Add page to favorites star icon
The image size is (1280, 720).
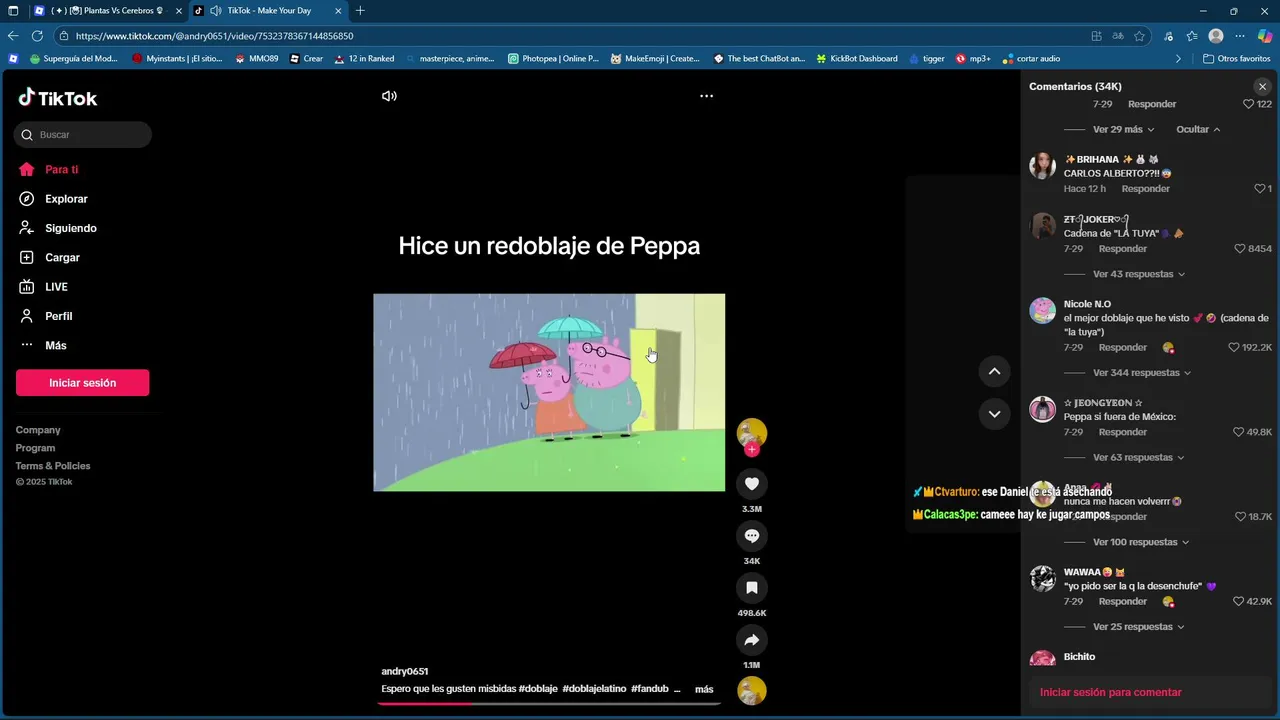(x=1139, y=36)
